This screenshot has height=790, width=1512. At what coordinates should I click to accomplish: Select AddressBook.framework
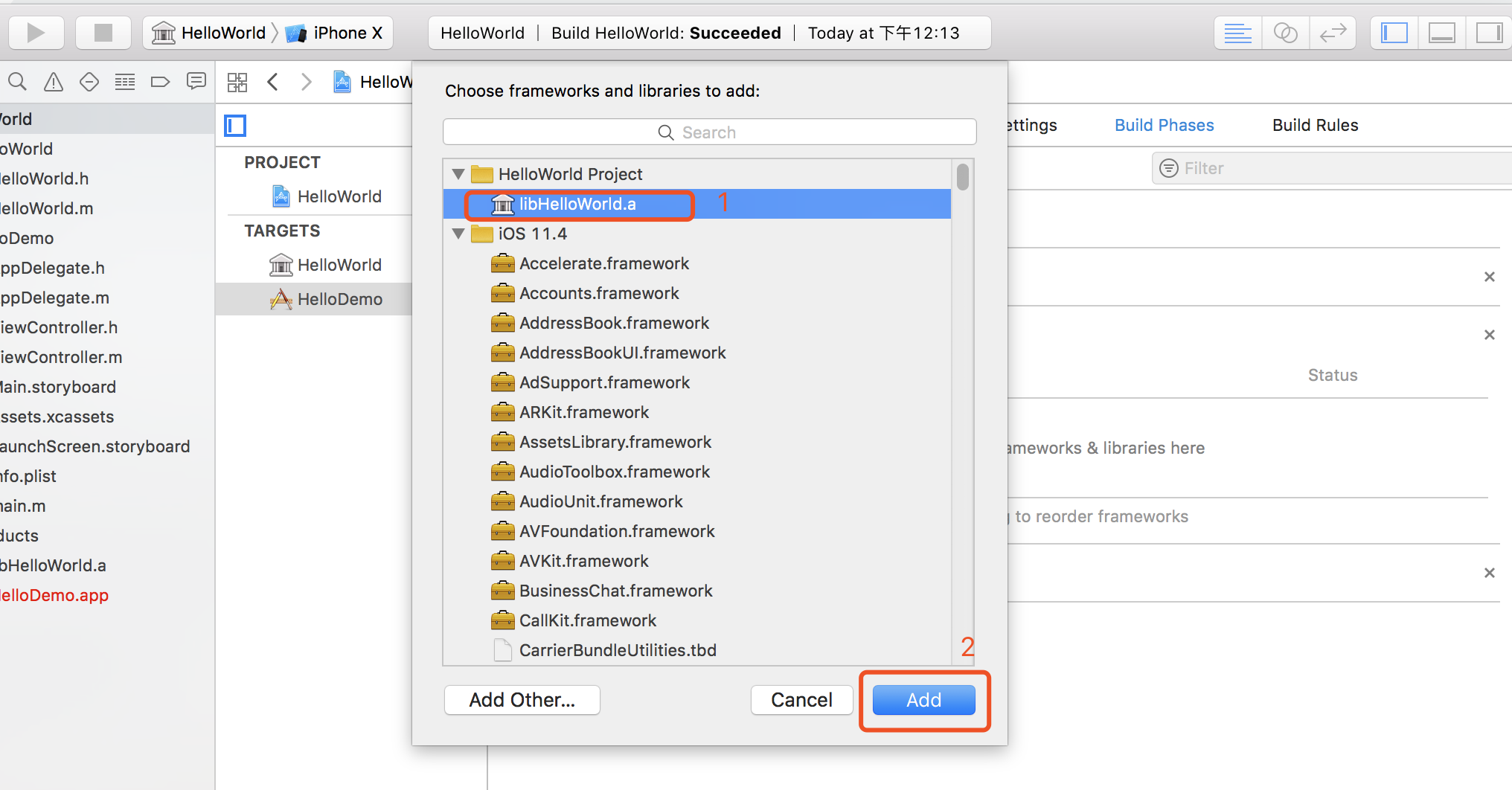point(696,323)
